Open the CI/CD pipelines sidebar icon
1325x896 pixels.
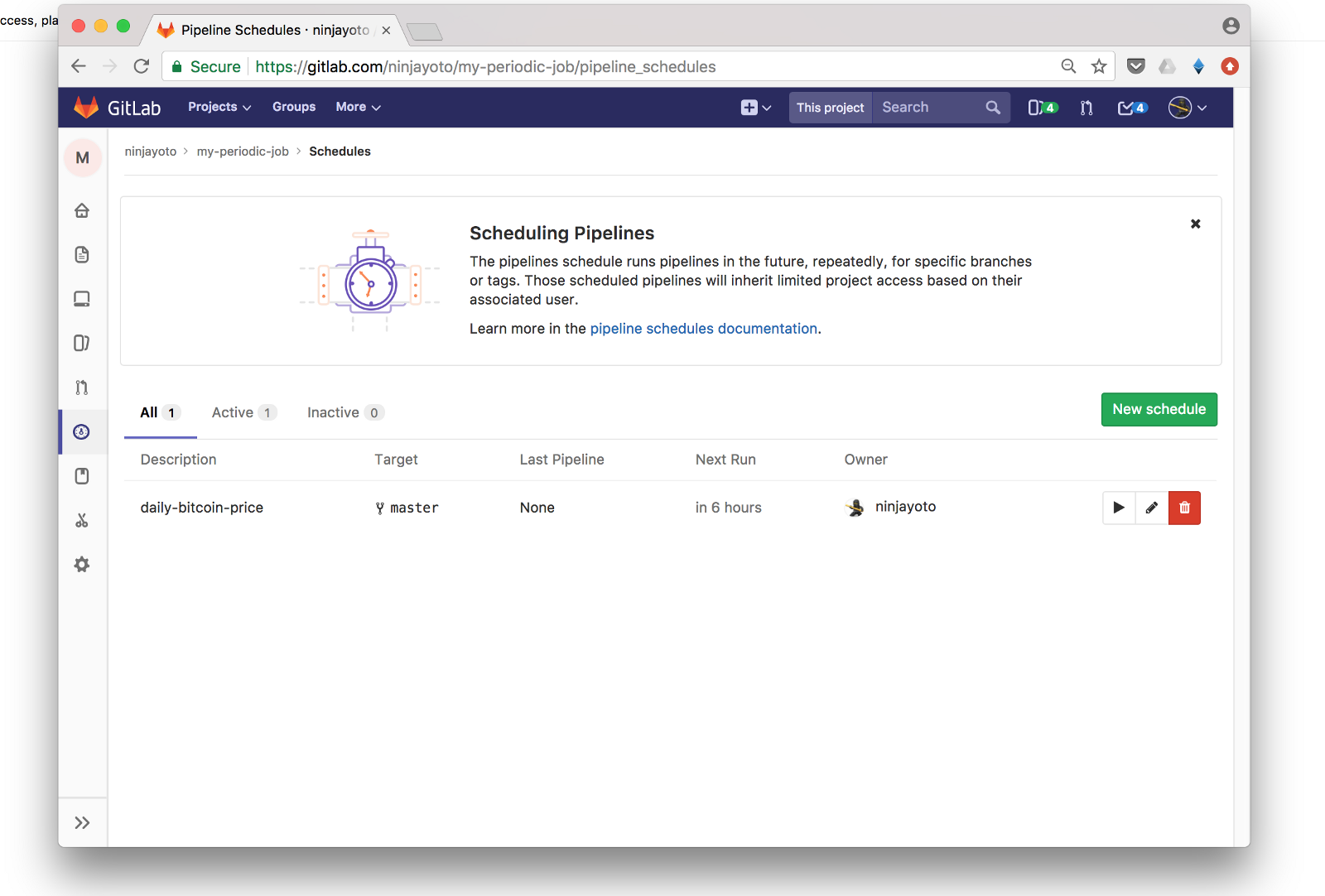pos(82,431)
